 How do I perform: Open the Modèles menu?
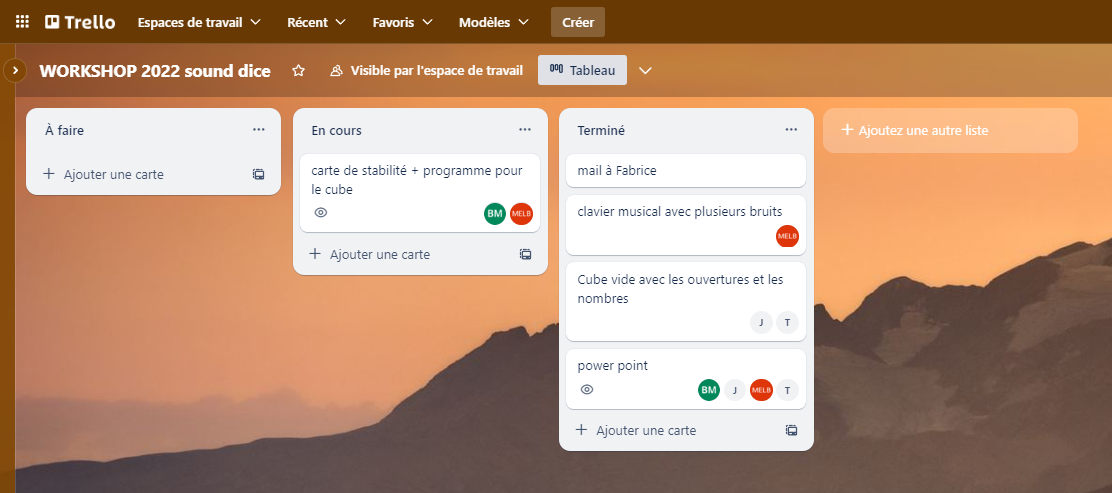[x=494, y=22]
